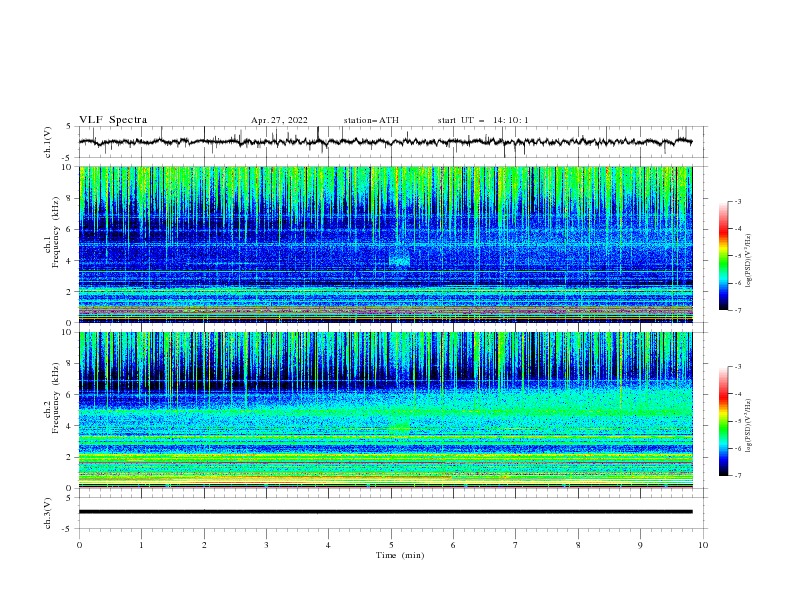This screenshot has height=612, width=792.
Task: Click the log(PSD) label beside ch.1 color bar
Action: click(749, 261)
